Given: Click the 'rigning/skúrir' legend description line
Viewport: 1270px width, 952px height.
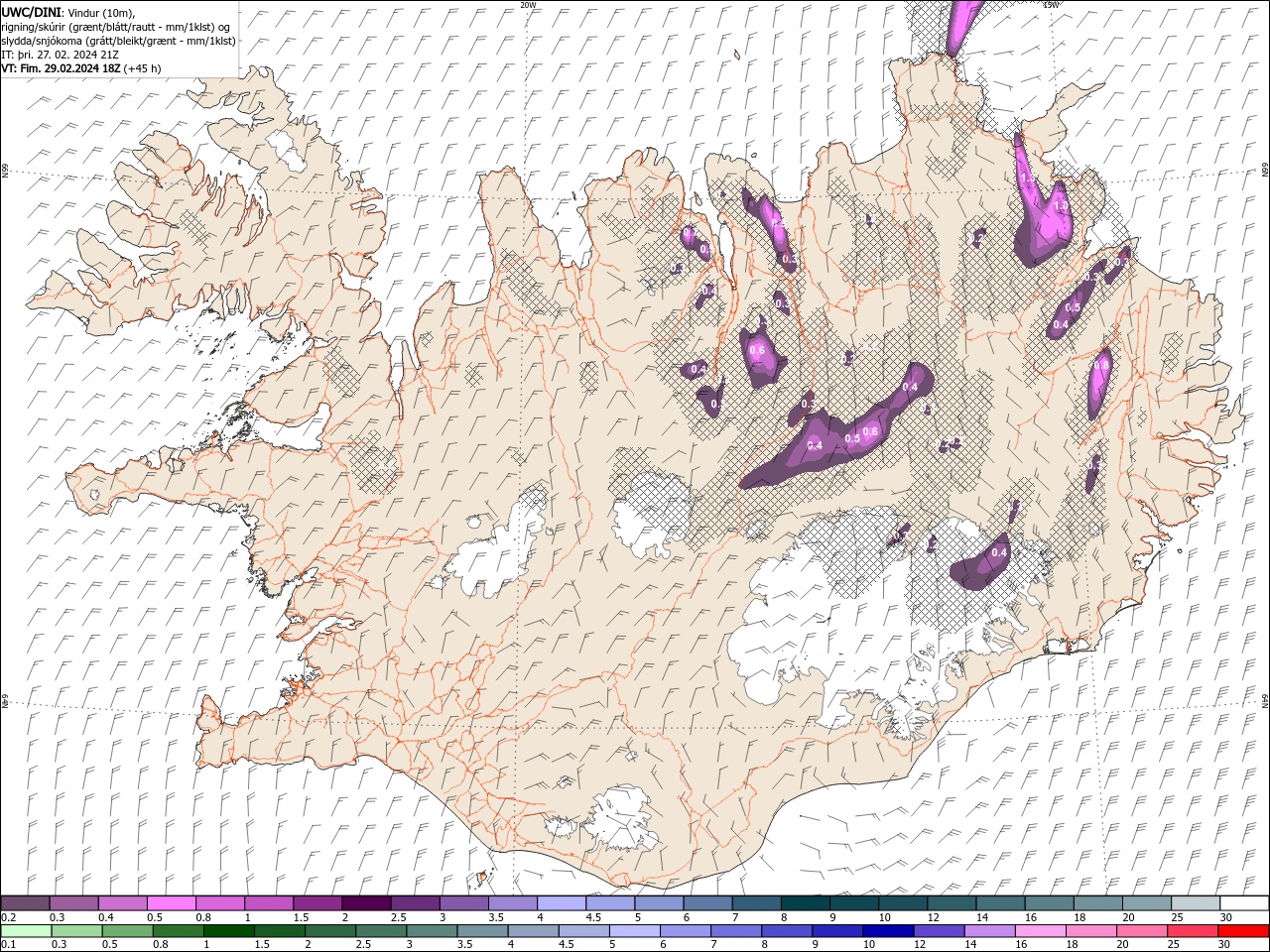Looking at the screenshot, I should 117,26.
